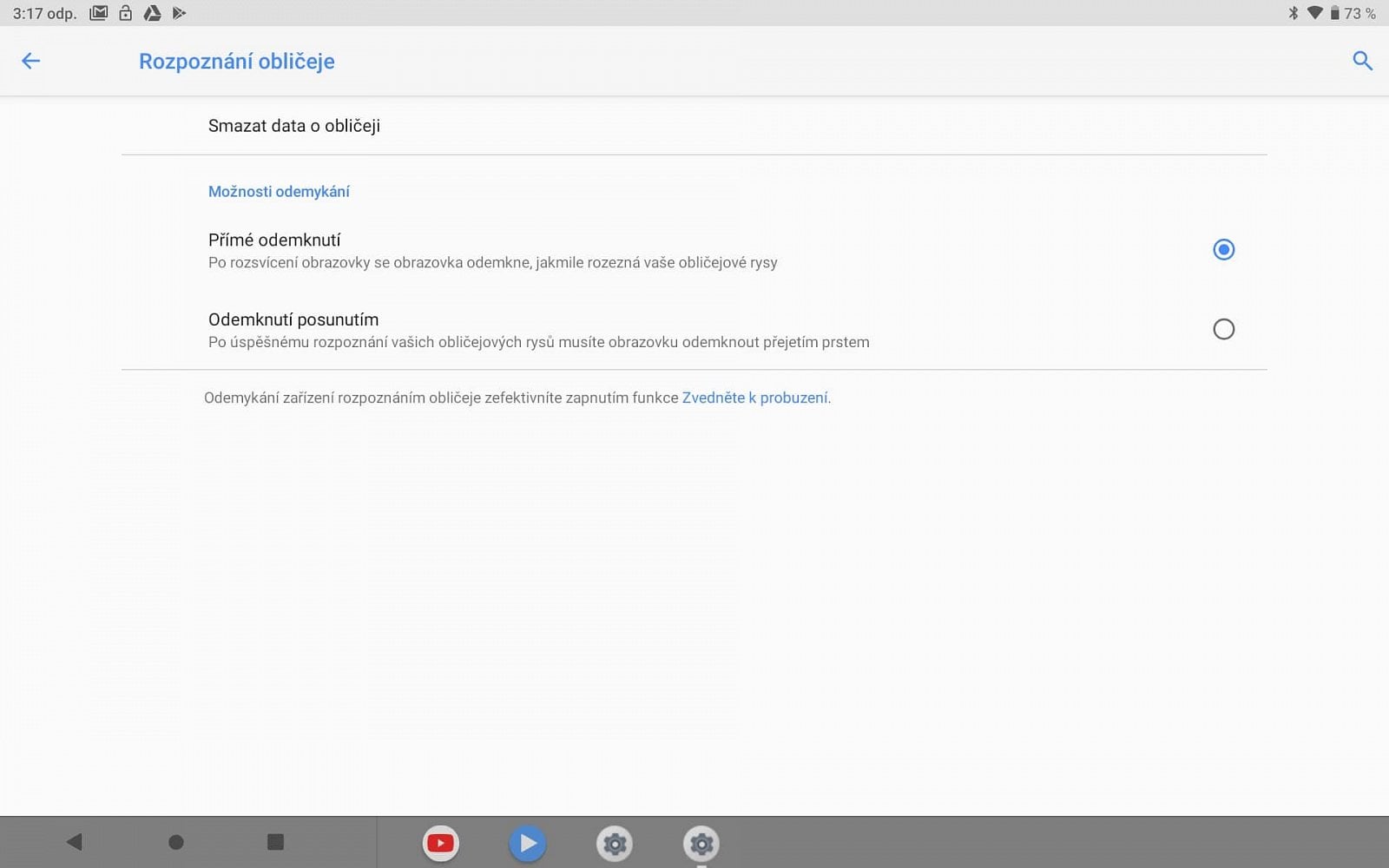Tap the Možnosti odemykání section header

pos(279,192)
